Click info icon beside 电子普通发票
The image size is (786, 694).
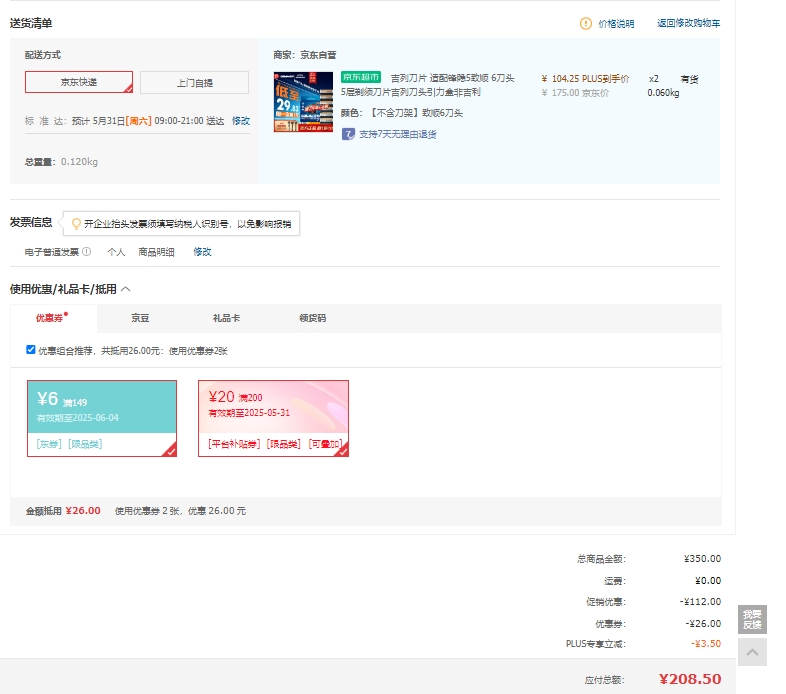coord(87,252)
